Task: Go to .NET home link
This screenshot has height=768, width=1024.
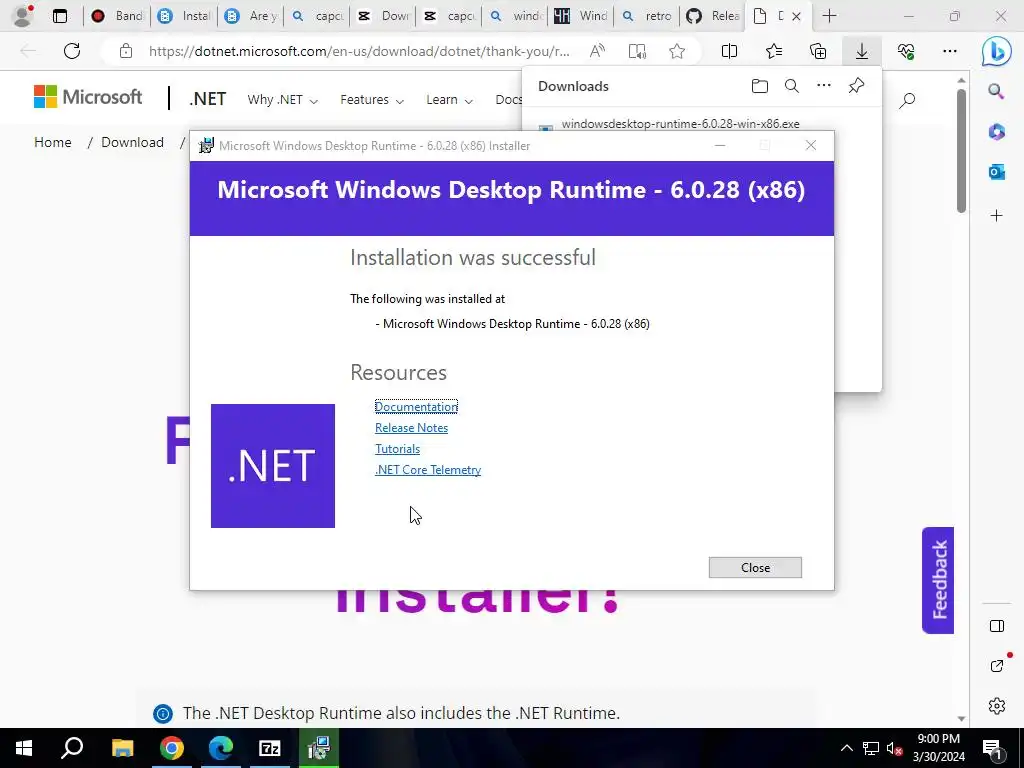Action: (x=208, y=99)
